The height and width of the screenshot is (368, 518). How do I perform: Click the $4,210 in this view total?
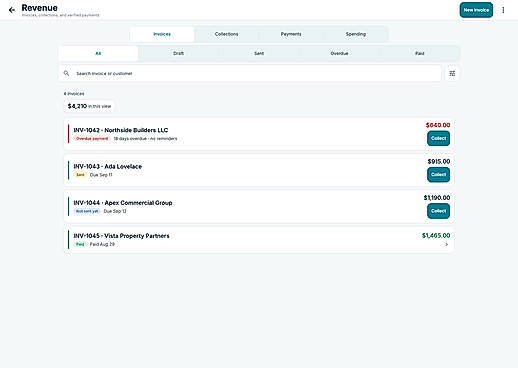click(x=89, y=106)
